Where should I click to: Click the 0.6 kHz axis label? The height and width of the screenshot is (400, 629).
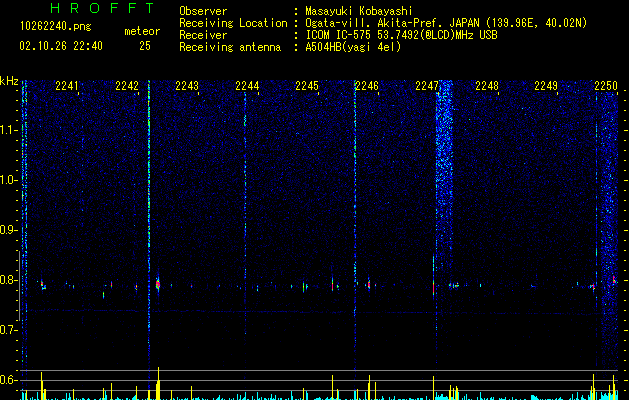8,380
